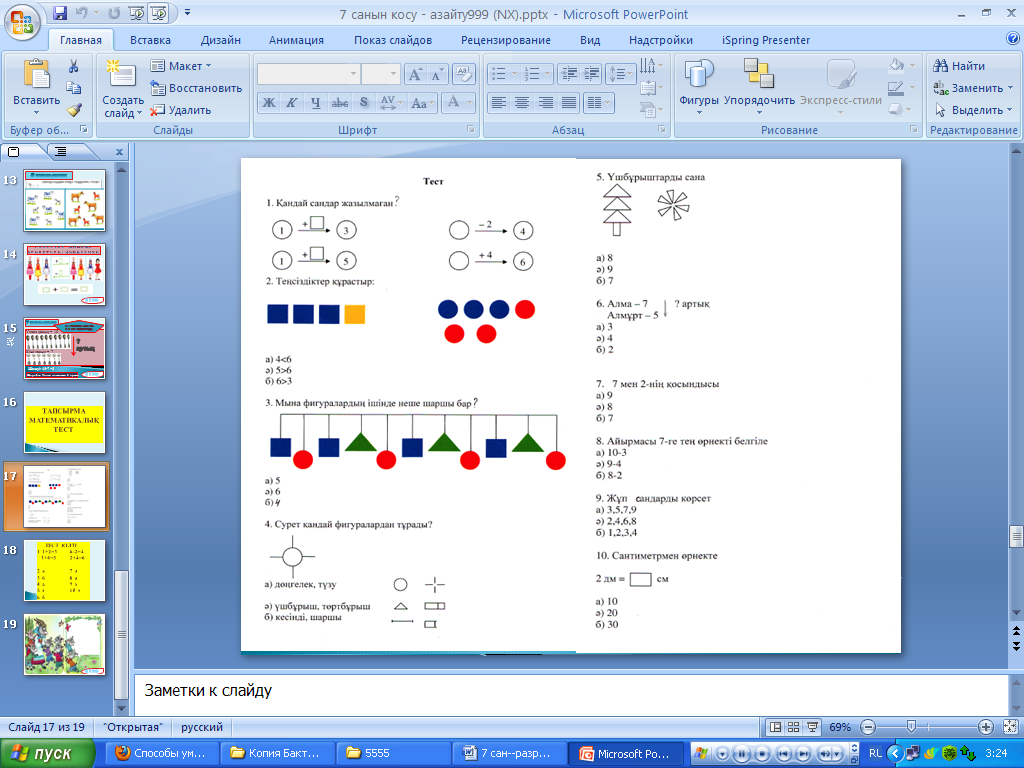Screen dimensions: 1024x768
Task: Open font color dropdown
Action: tap(469, 103)
